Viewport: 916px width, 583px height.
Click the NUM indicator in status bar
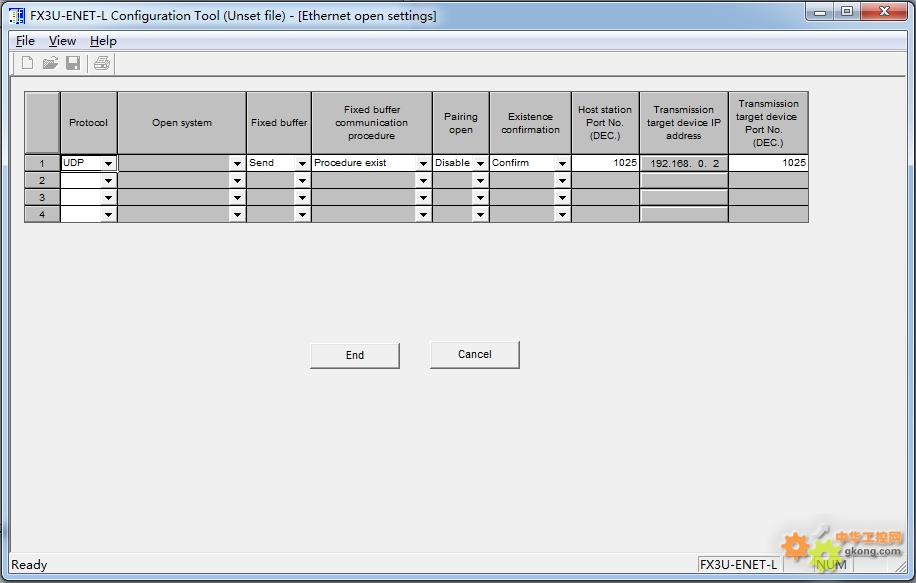click(x=831, y=565)
